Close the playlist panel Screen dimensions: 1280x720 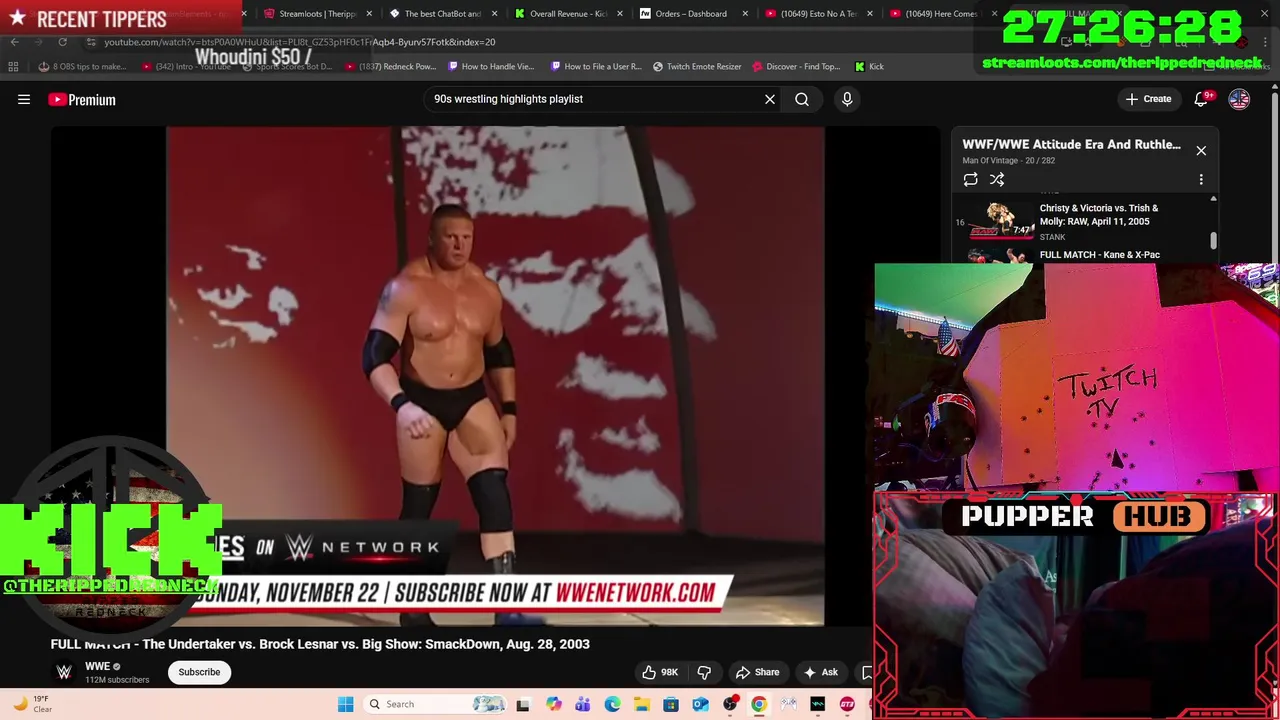point(1201,151)
